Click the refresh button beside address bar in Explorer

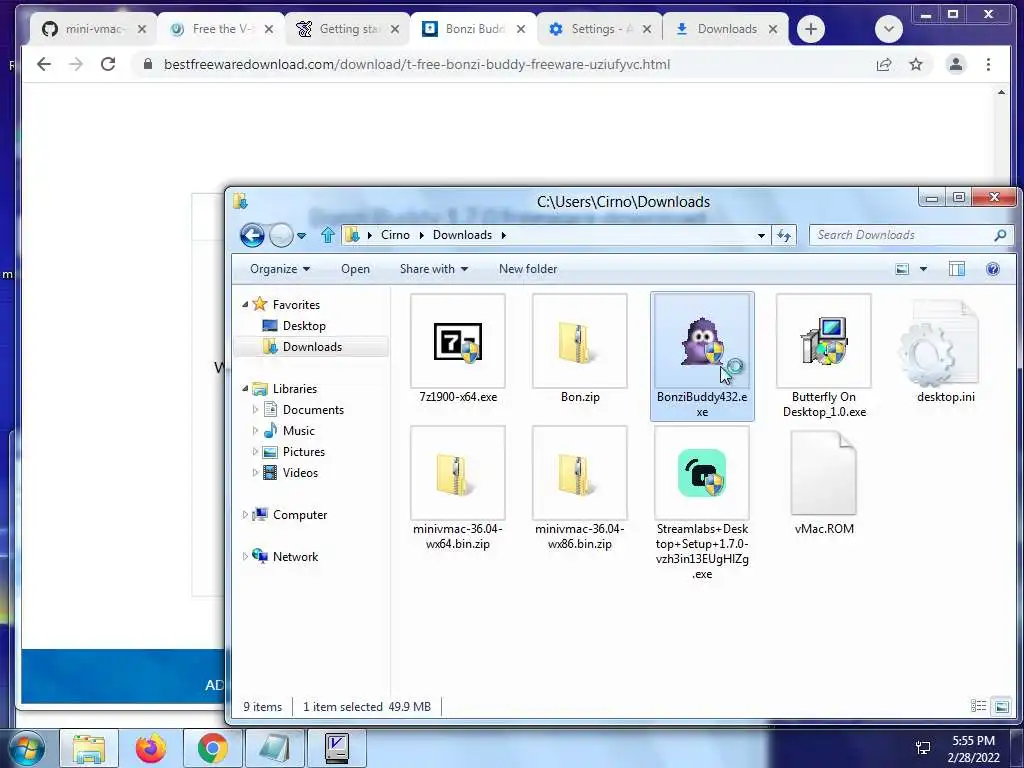tap(784, 235)
